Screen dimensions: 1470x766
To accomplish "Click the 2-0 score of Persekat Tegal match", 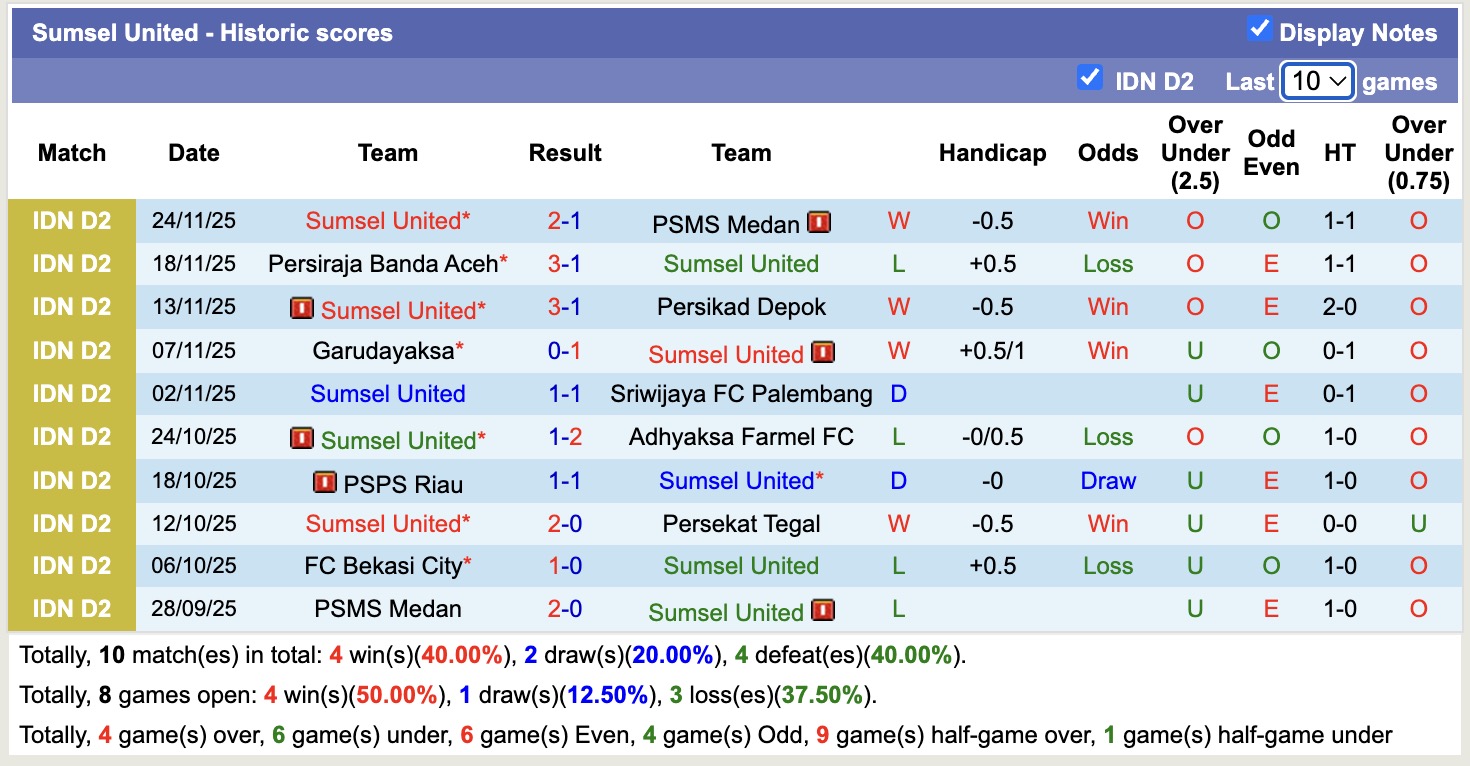I will pos(564,524).
